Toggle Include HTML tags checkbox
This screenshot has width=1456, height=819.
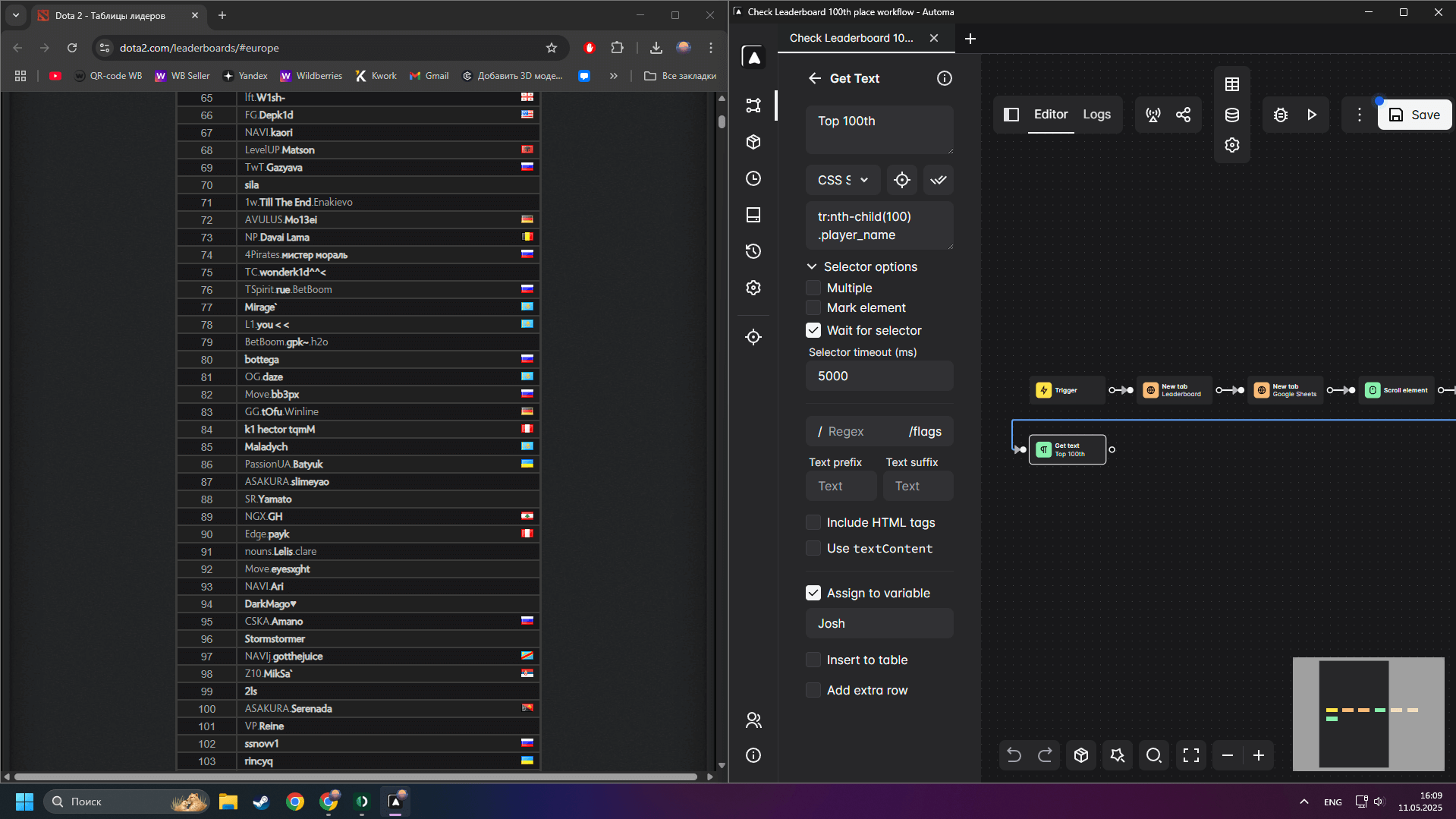click(x=813, y=522)
